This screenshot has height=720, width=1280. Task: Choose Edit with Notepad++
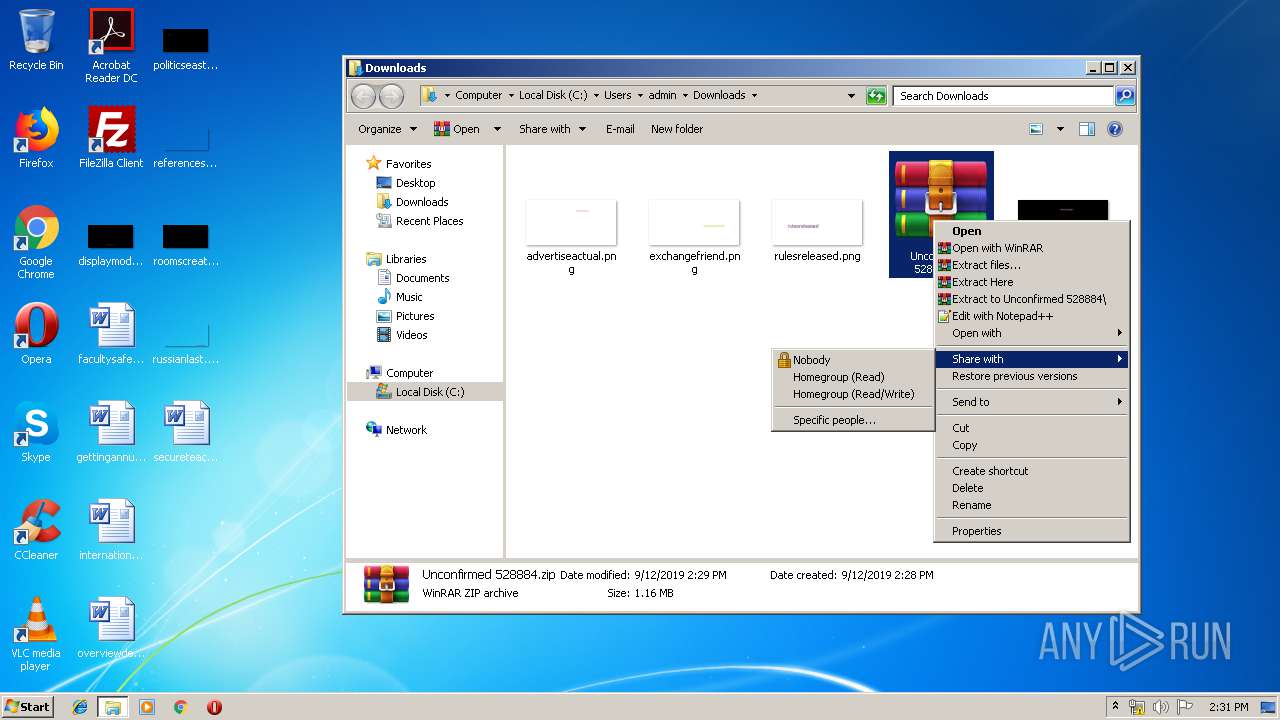1032,316
